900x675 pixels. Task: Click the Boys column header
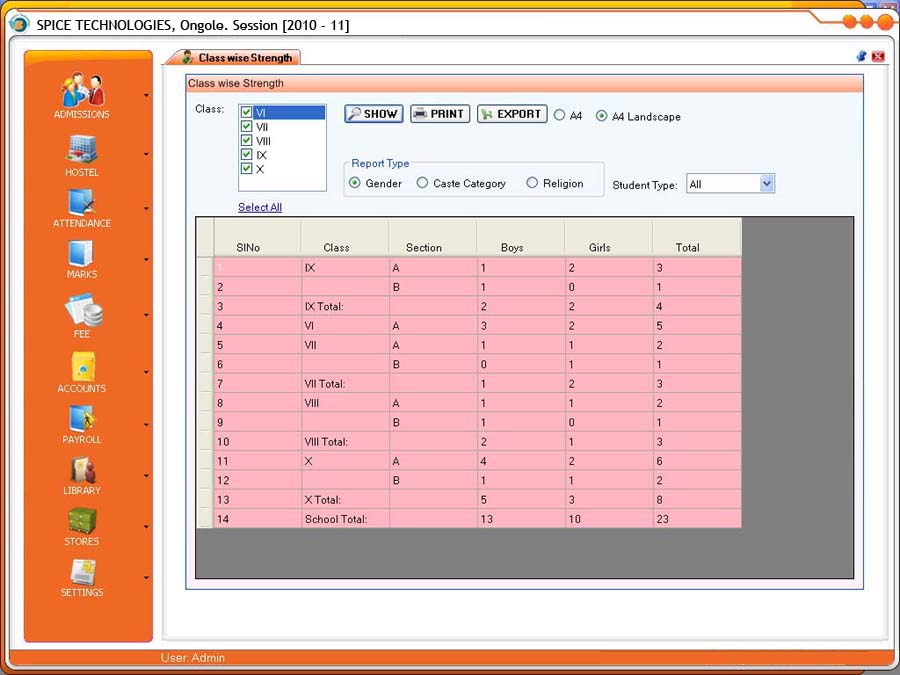pyautogui.click(x=520, y=247)
